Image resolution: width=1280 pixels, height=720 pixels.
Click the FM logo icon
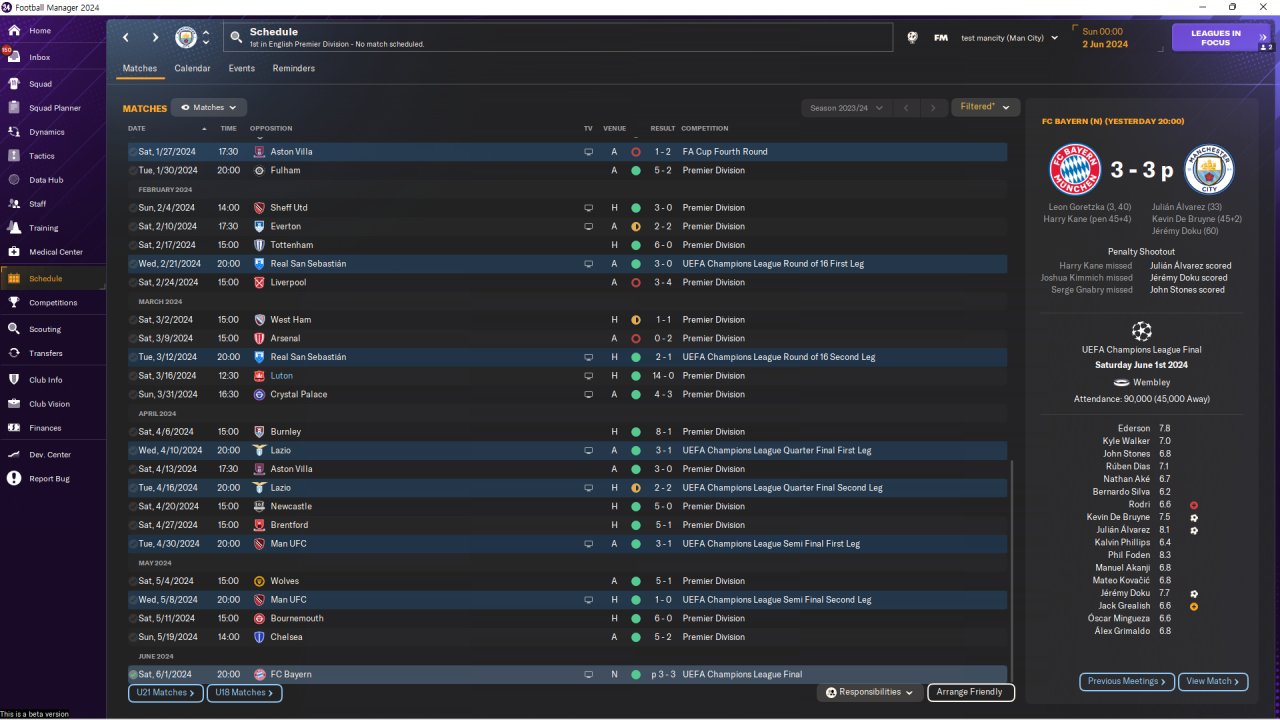click(941, 38)
